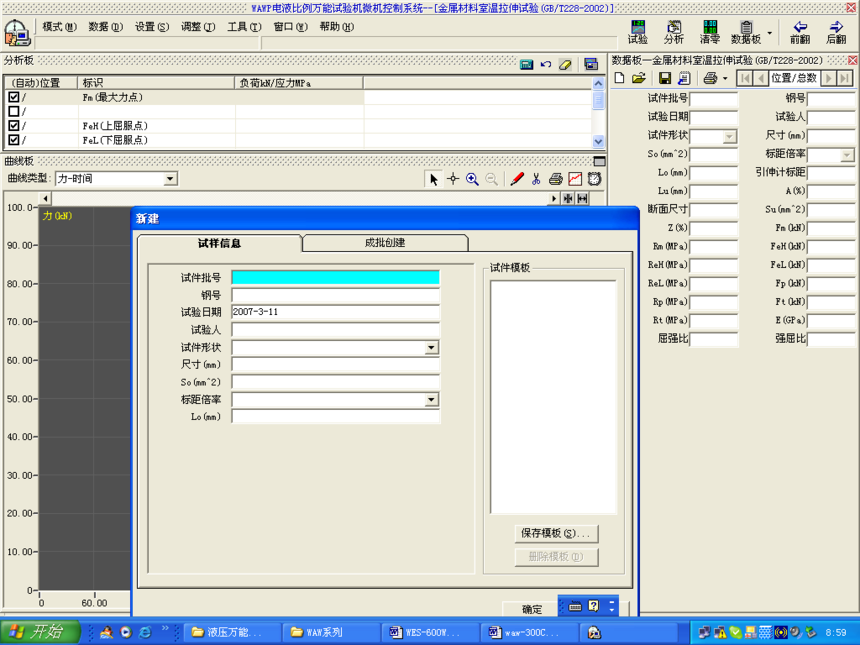Click the 清零 (Zero reset) toolbar icon
Viewport: 860px width, 645px height.
click(709, 32)
